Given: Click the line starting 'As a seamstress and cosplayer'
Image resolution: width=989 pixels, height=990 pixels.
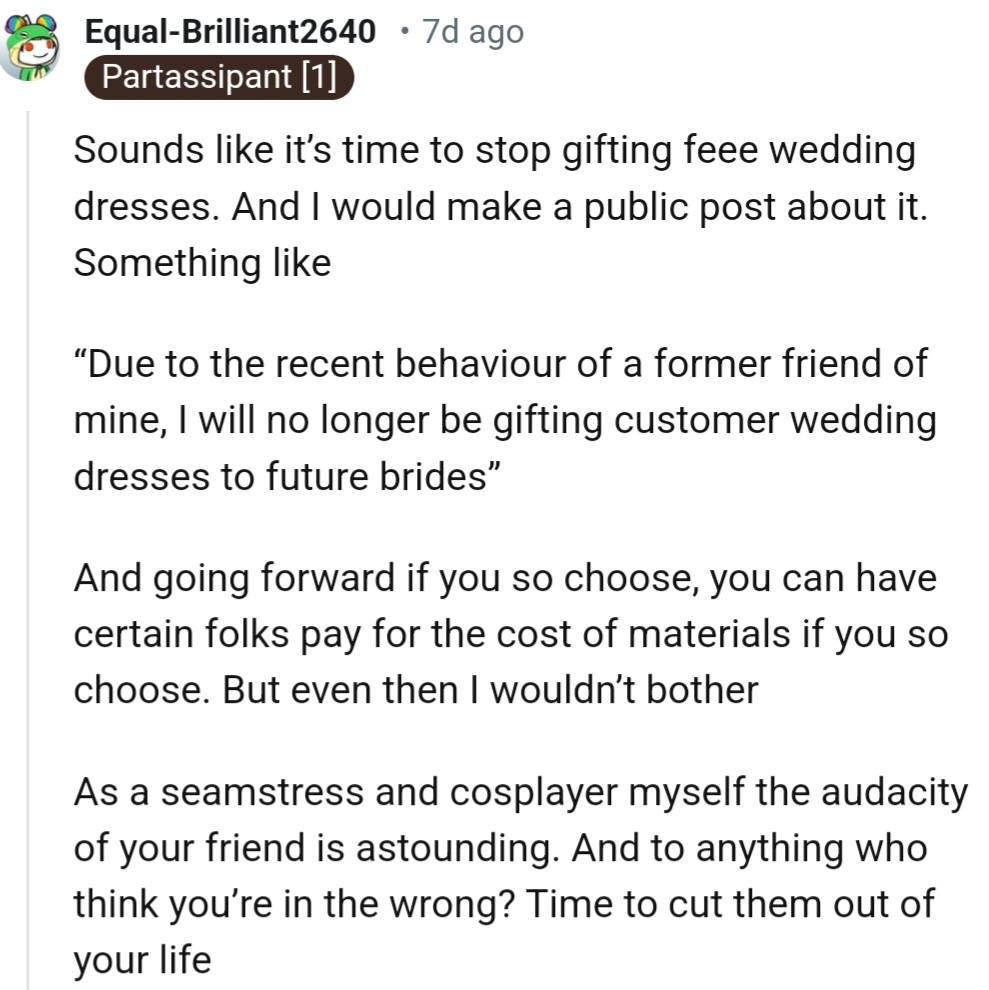Looking at the screenshot, I should tap(520, 792).
